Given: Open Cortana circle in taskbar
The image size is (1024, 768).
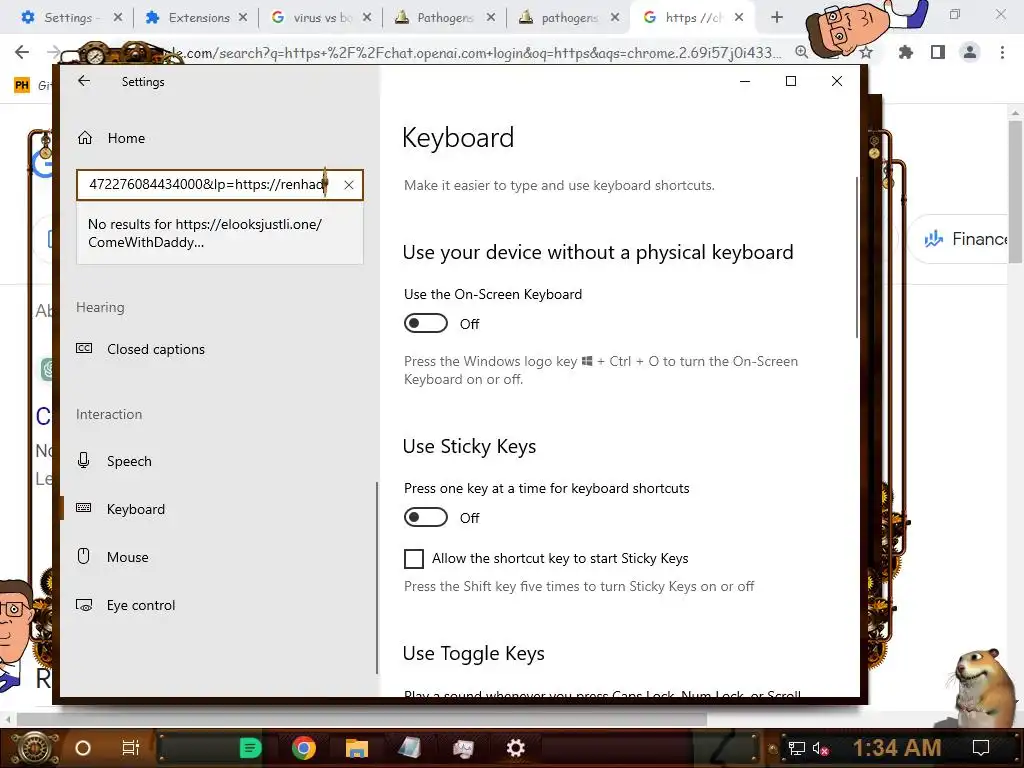Looking at the screenshot, I should (x=83, y=748).
